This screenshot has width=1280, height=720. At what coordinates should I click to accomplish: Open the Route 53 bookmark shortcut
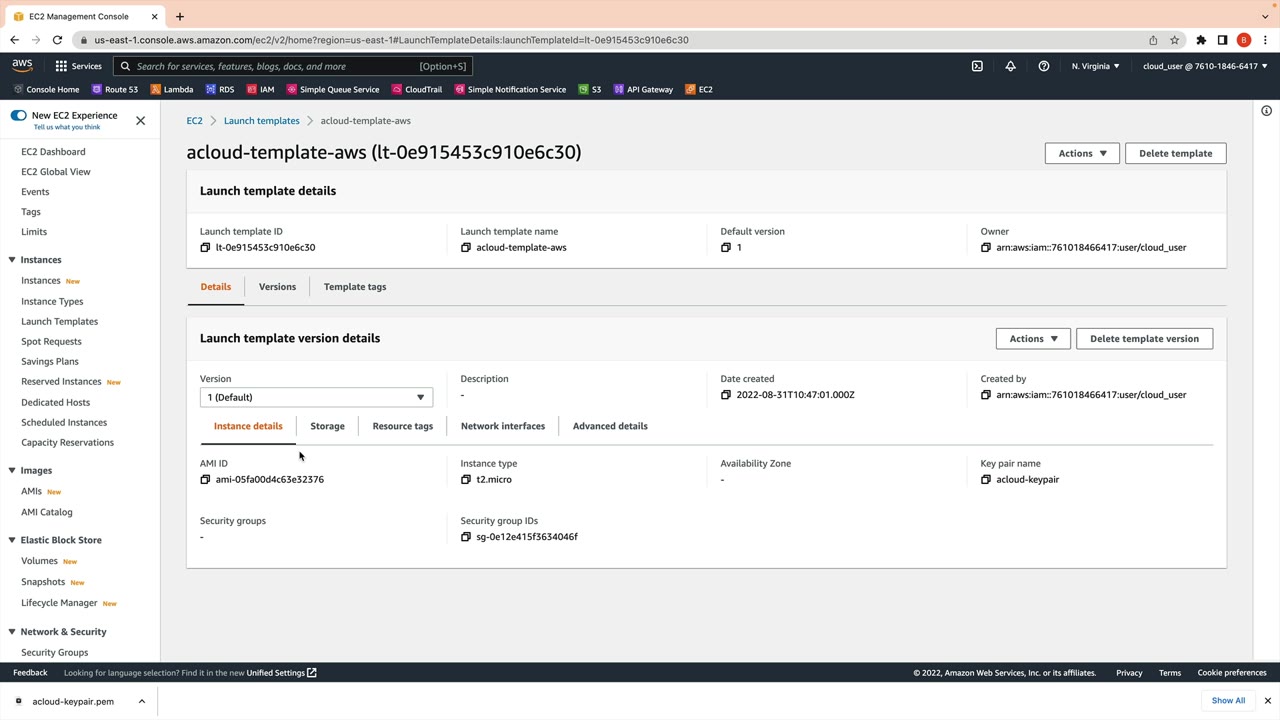click(115, 89)
